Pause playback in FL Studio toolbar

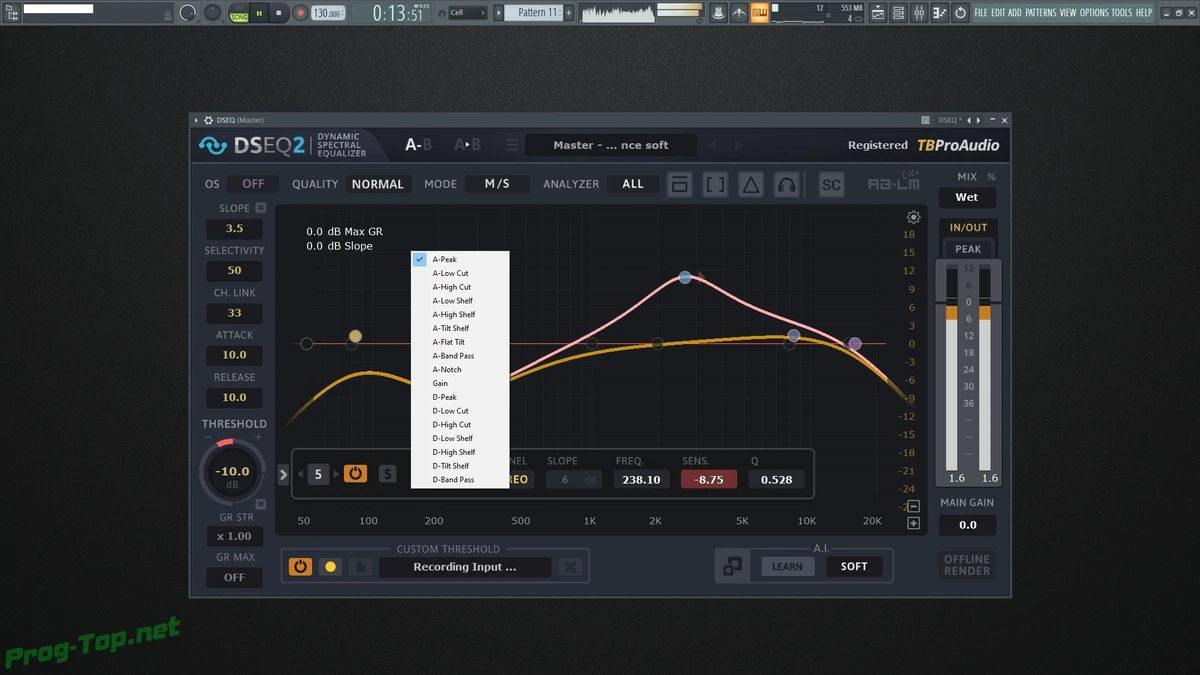[259, 13]
